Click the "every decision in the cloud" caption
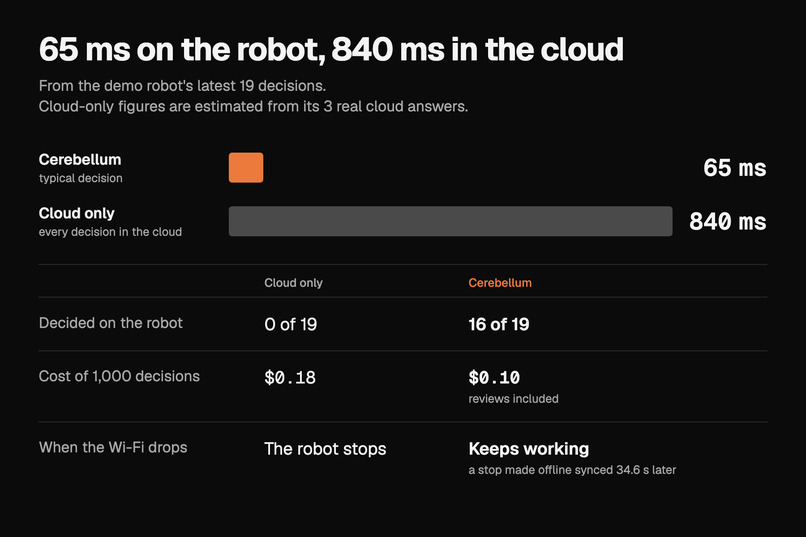 pos(111,232)
